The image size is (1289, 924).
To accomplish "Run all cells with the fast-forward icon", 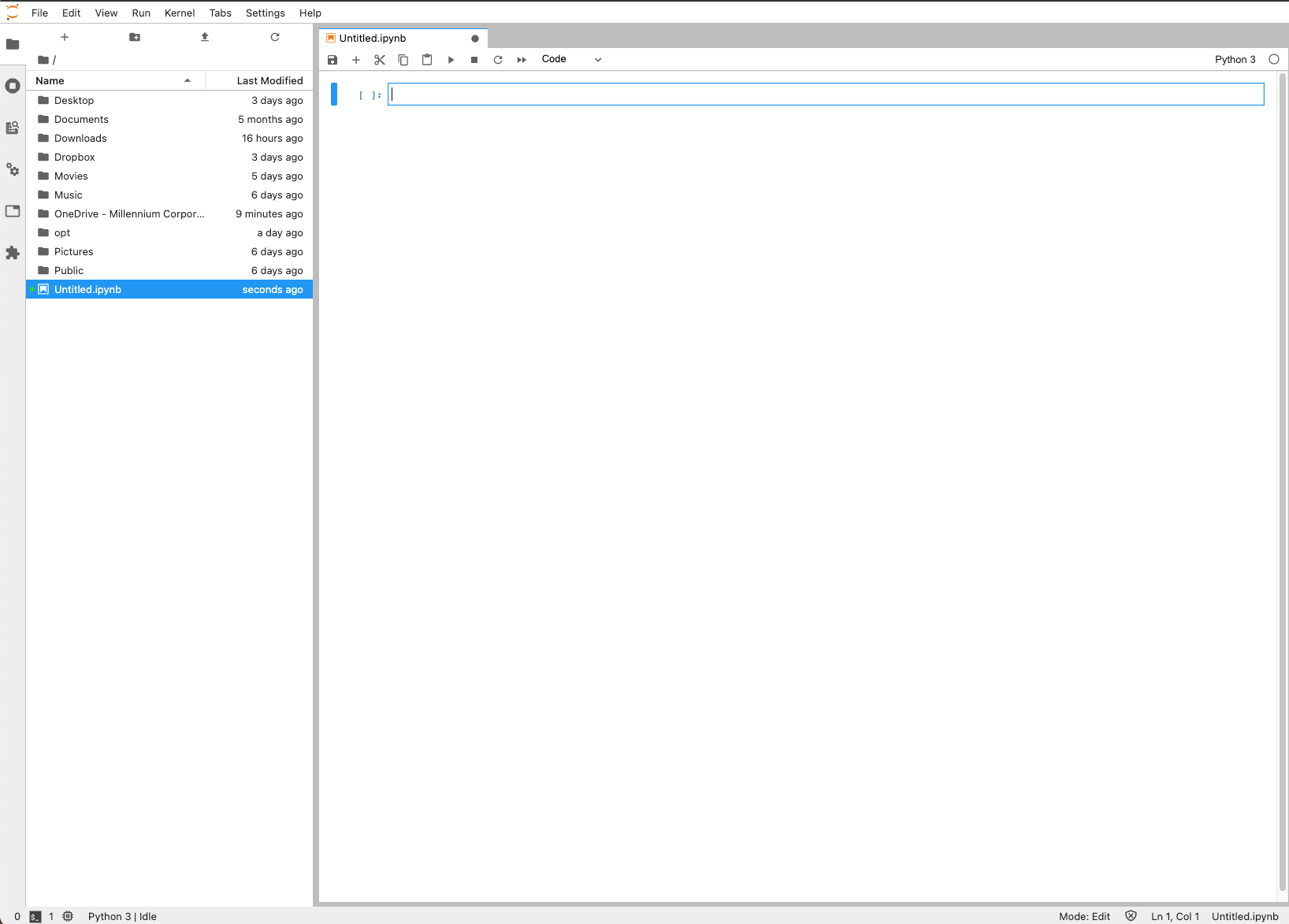I will point(521,59).
